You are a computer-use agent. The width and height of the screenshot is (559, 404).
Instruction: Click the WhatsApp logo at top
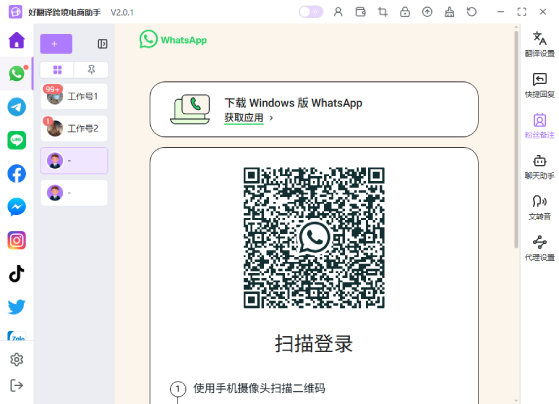click(x=173, y=39)
